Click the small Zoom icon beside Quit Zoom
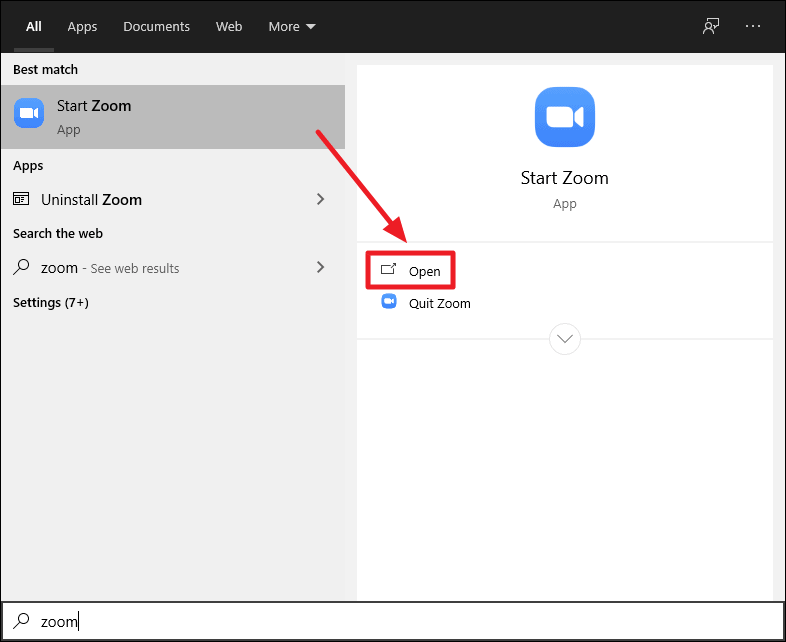This screenshot has width=786, height=642. tap(389, 301)
